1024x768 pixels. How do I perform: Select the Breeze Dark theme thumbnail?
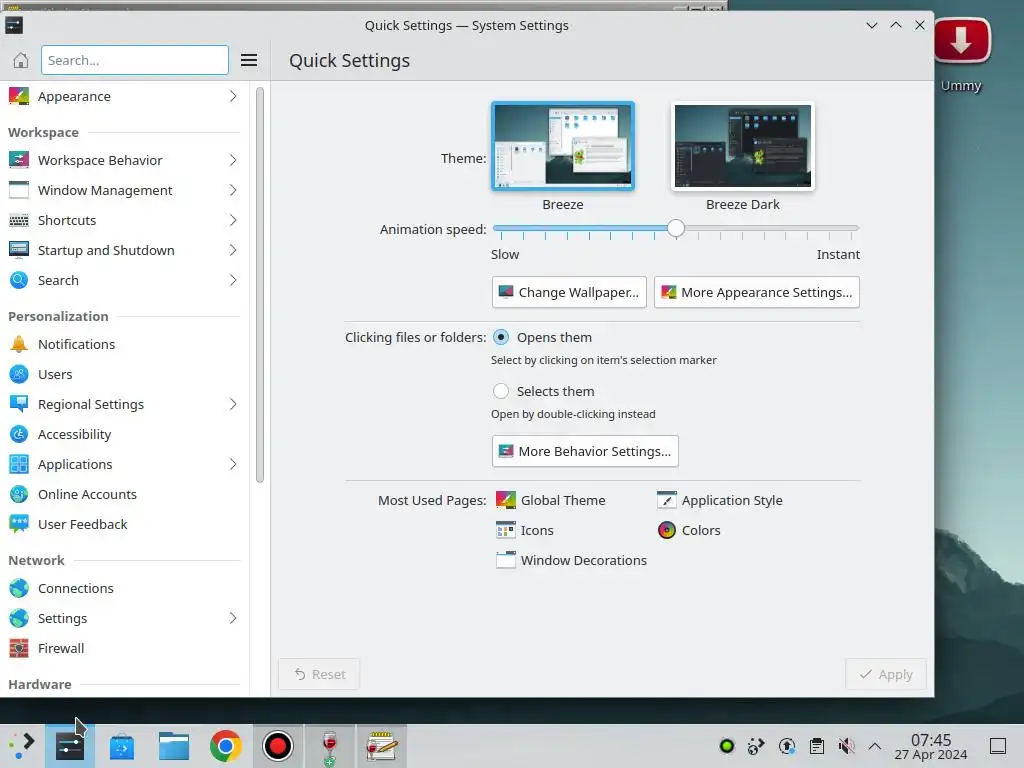[743, 146]
